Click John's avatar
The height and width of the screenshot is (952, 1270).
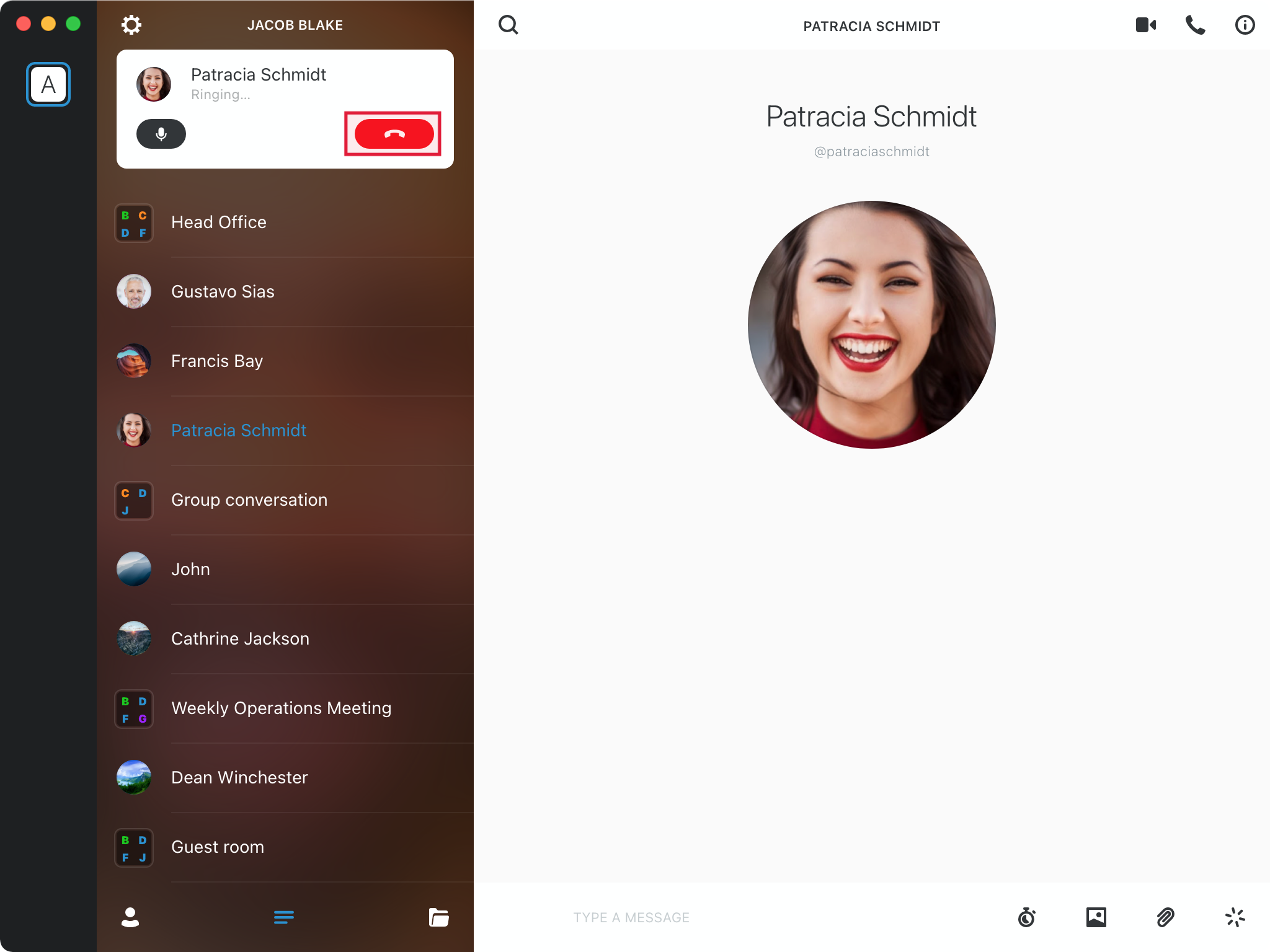[x=134, y=569]
